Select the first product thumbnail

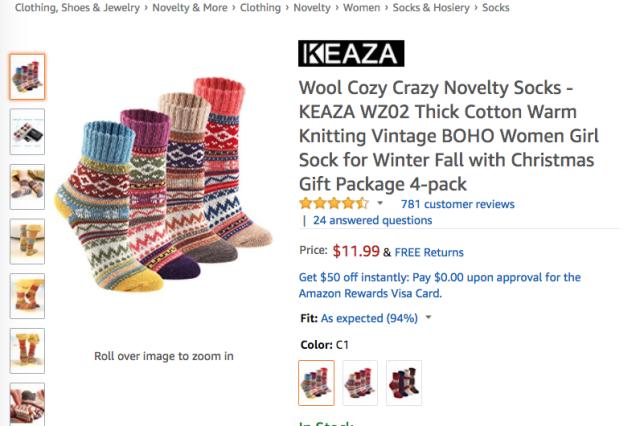(27, 77)
